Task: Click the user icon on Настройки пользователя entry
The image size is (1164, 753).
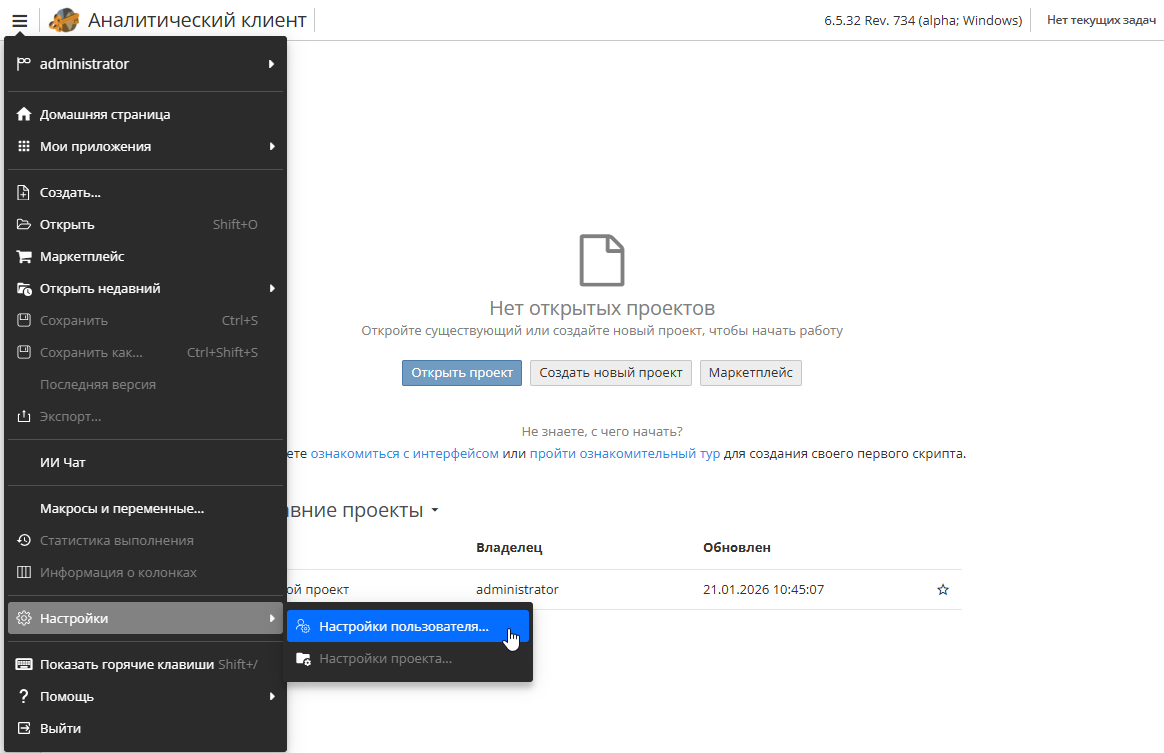Action: [302, 625]
